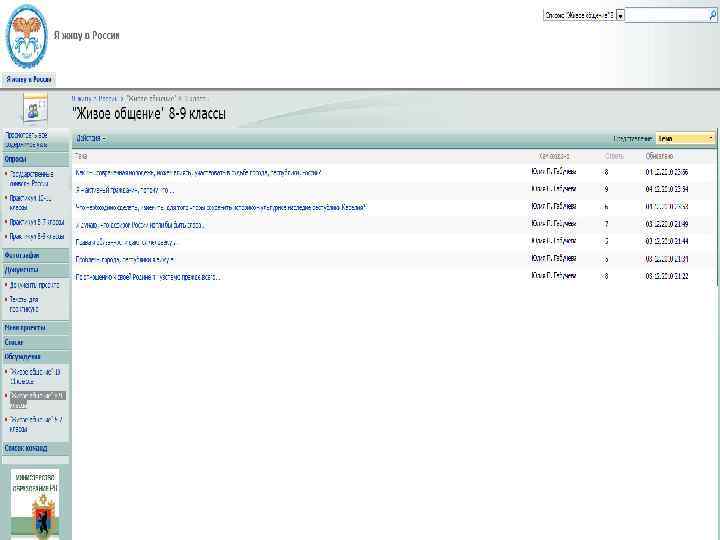This screenshot has height=540, width=720.
Task: Click the site logo emblem at top left
Action: [26, 36]
